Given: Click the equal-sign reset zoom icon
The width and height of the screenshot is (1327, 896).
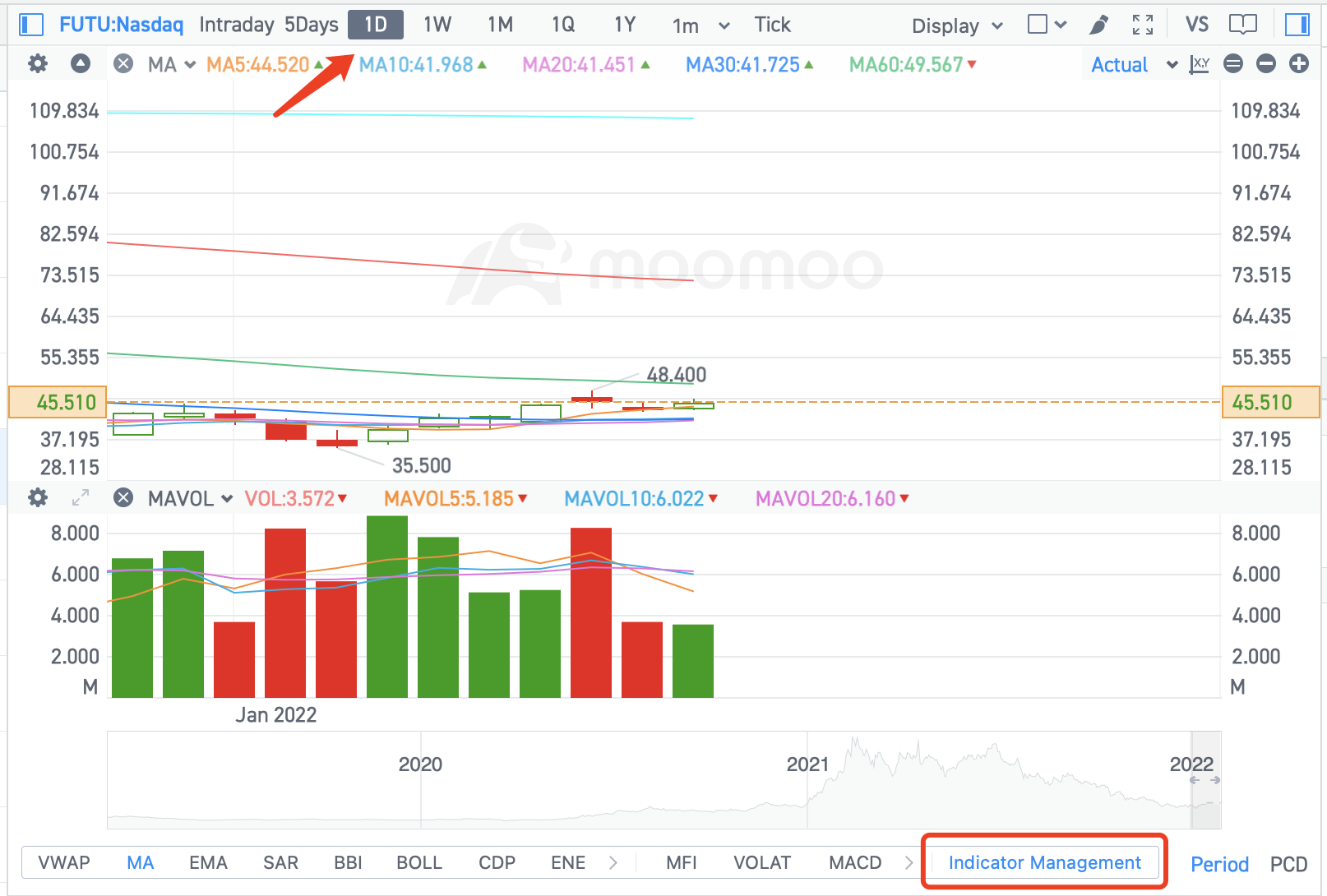Looking at the screenshot, I should pyautogui.click(x=1233, y=63).
